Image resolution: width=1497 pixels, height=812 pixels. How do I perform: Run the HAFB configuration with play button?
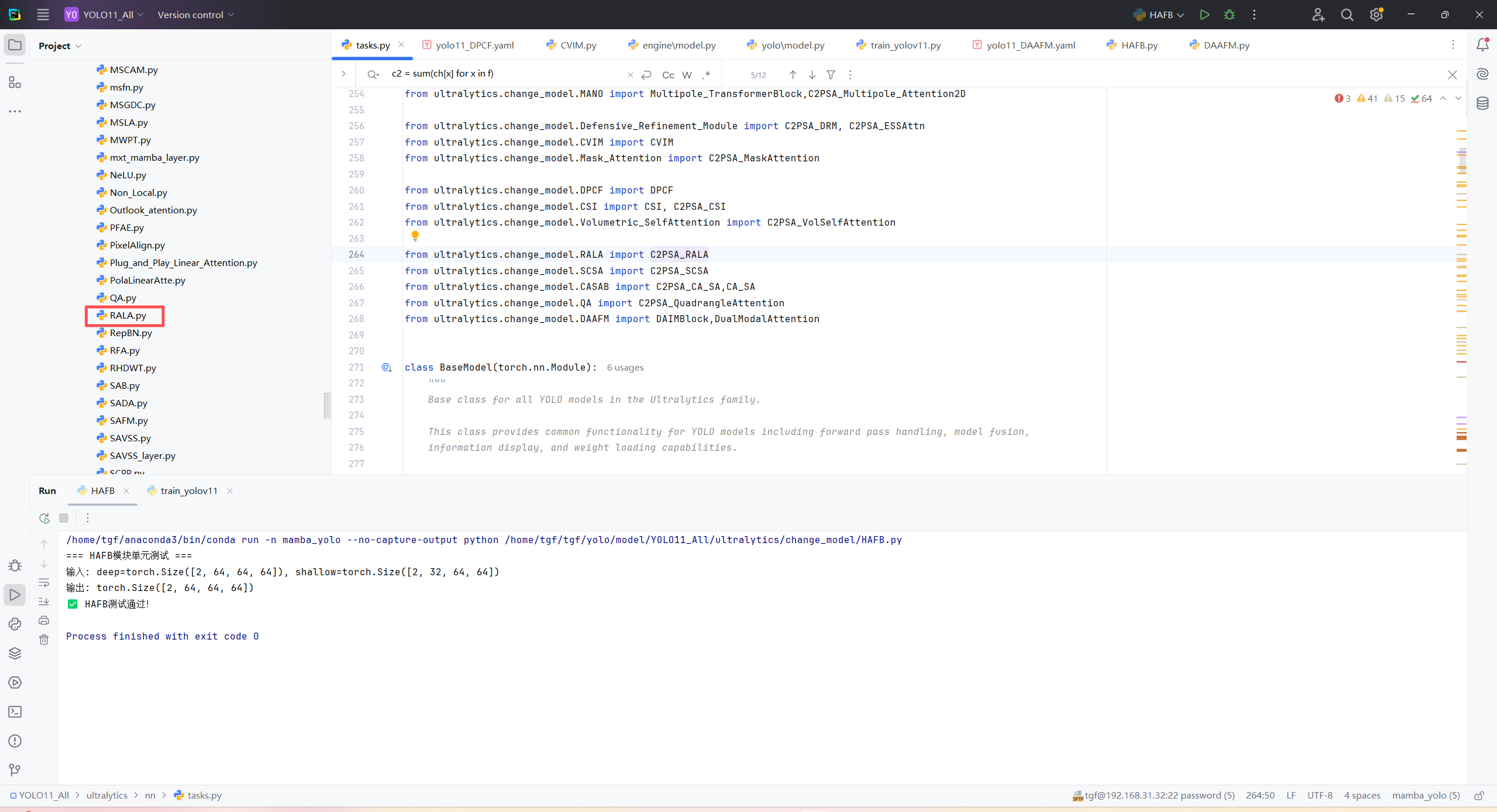point(1204,15)
